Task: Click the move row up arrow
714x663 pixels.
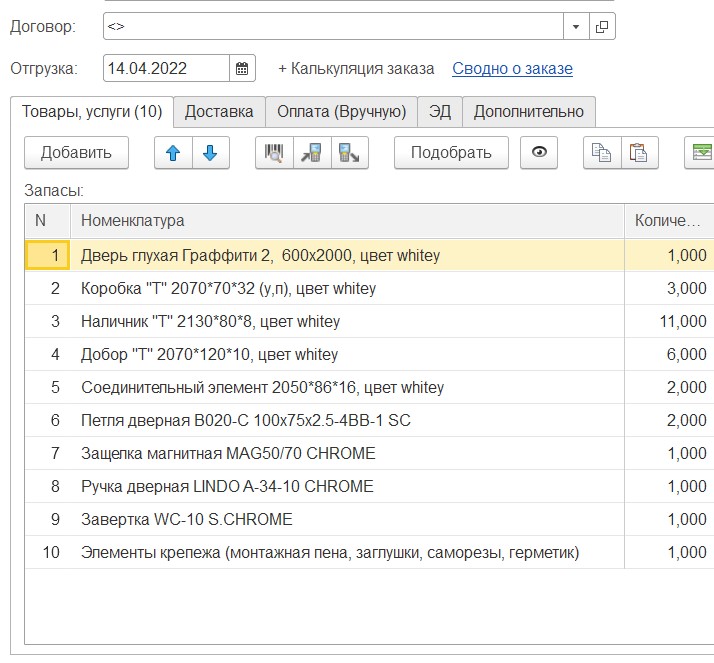Action: [x=173, y=153]
